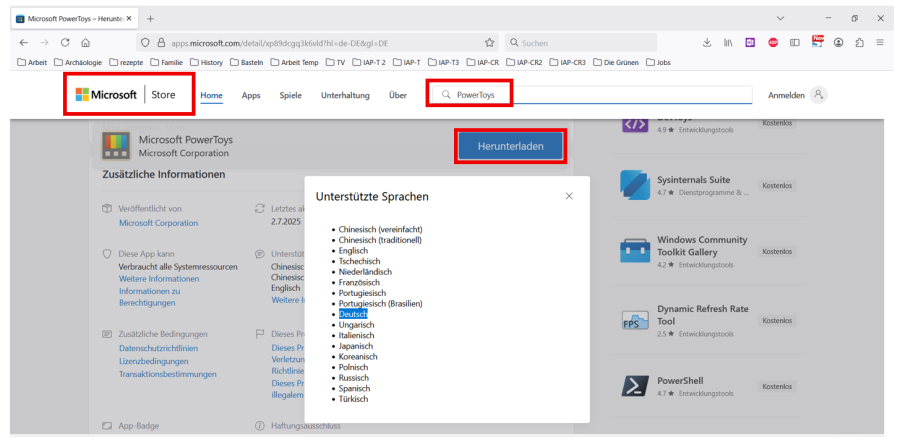Click the Store search field containing PowerToys
Screen dimensions: 900x444
coord(591,95)
